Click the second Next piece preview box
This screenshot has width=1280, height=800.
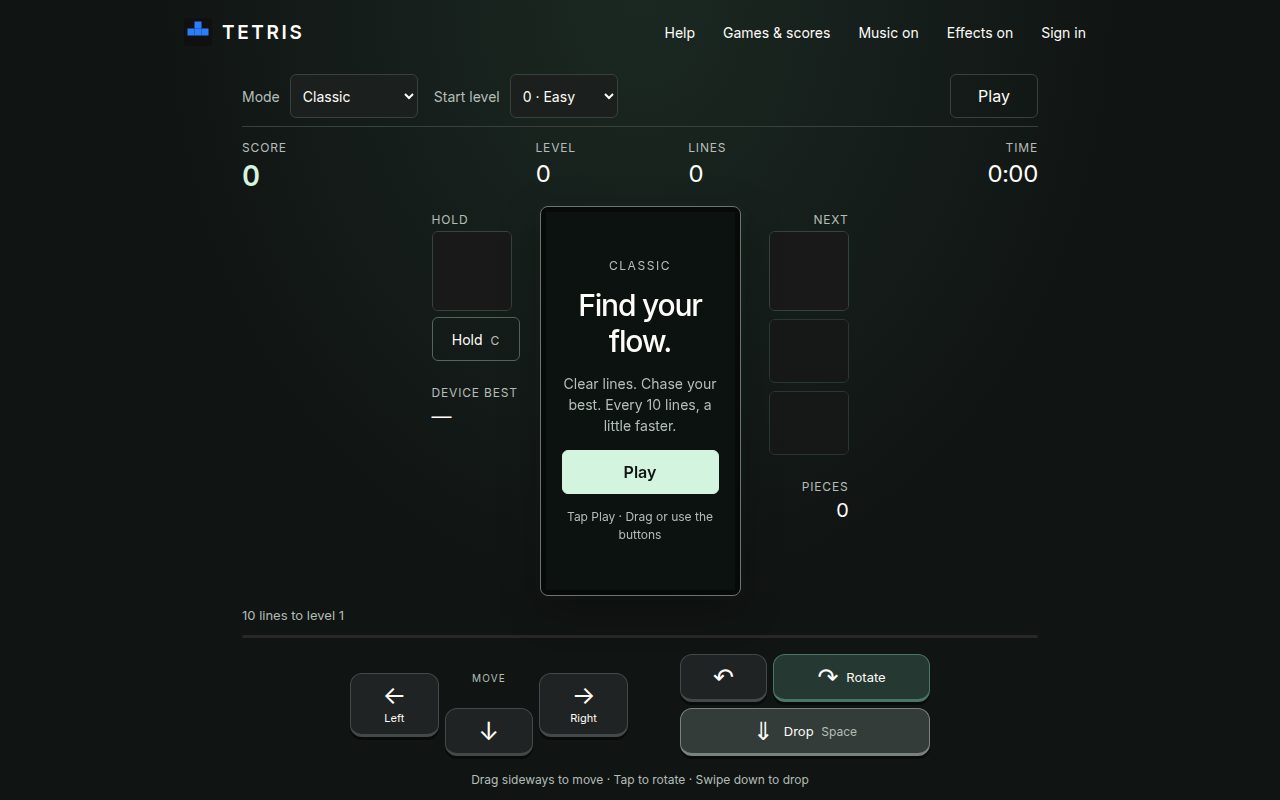point(809,351)
